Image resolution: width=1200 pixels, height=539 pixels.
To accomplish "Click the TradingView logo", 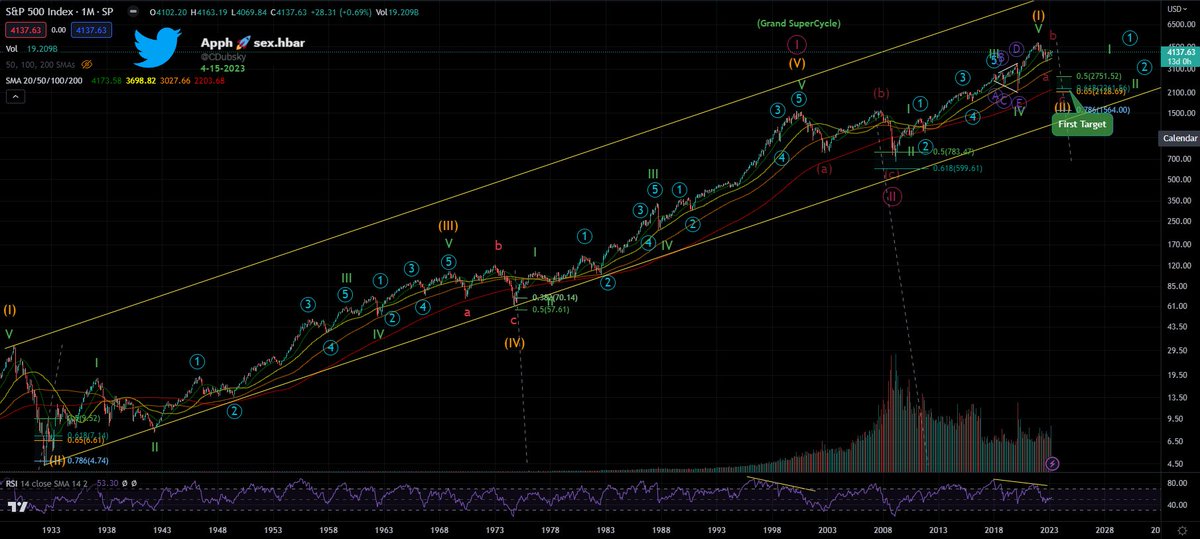I will [17, 508].
